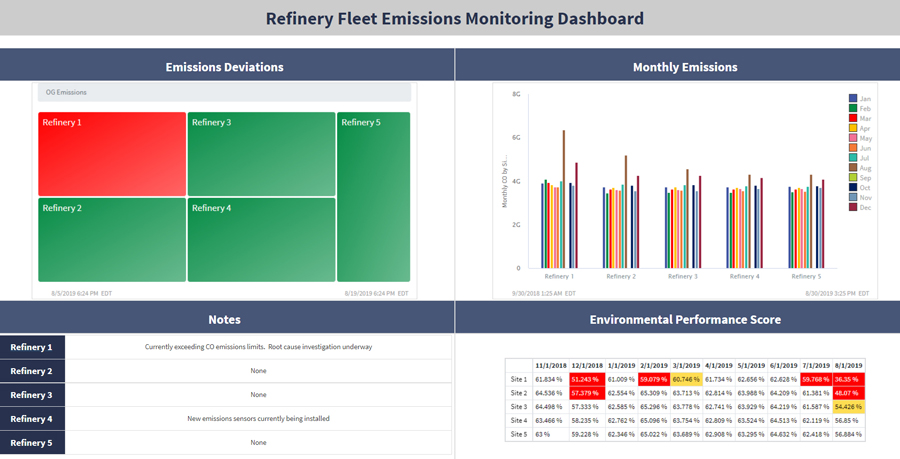Click Site 2 red 57.379 % cell
The height and width of the screenshot is (459, 900).
(x=587, y=393)
